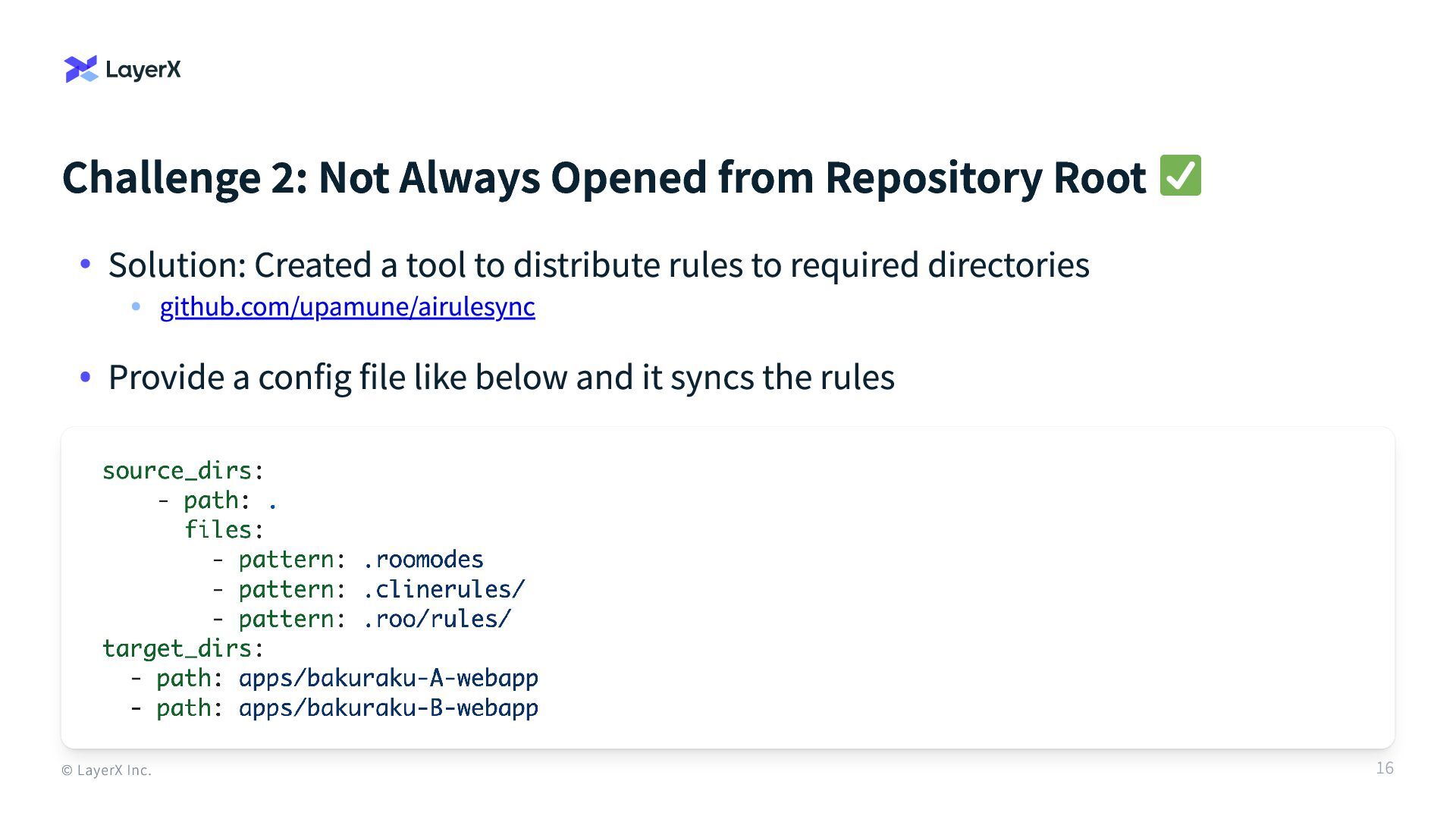Image resolution: width=1456 pixels, height=819 pixels.
Task: Click the blue bullet before Provide
Action: coord(85,377)
